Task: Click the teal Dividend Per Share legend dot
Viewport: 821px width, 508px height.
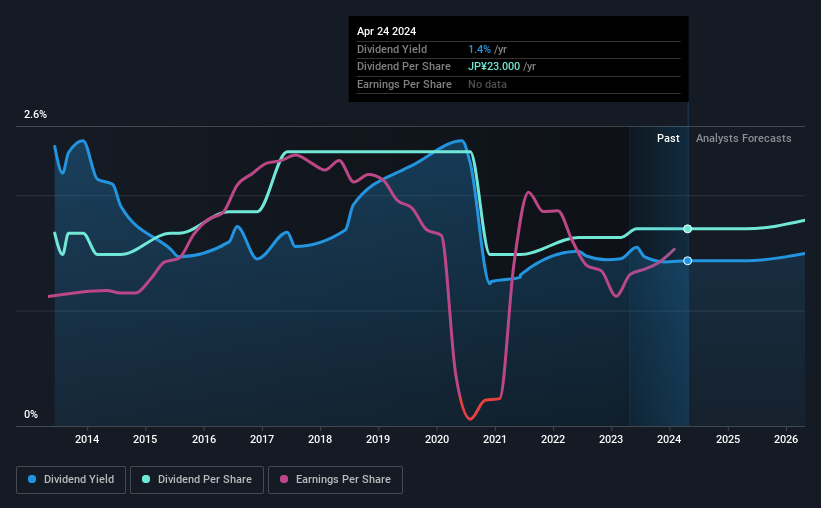Action: pyautogui.click(x=146, y=479)
